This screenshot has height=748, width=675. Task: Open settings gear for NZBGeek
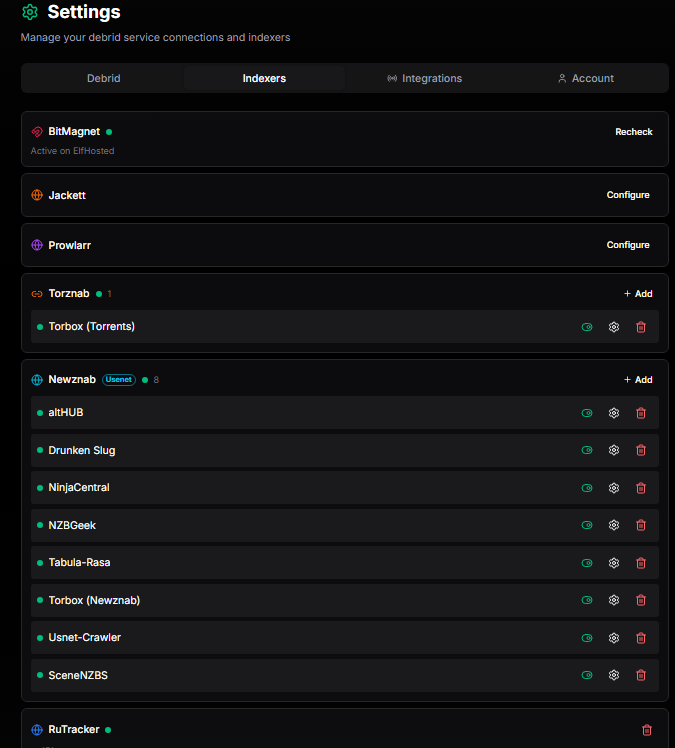click(614, 525)
